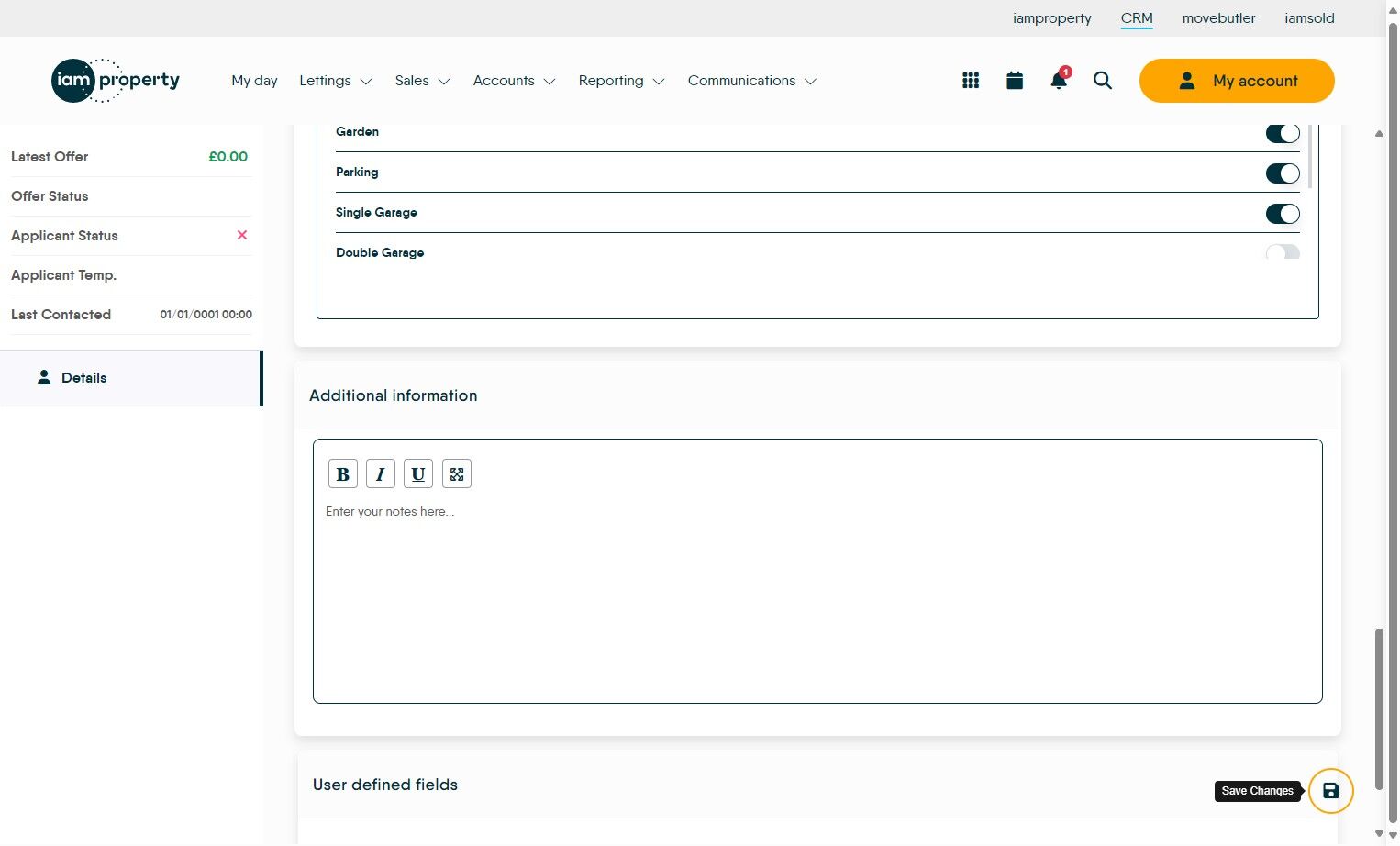Open search with the magnifier icon
The width and height of the screenshot is (1400, 846).
1103,81
